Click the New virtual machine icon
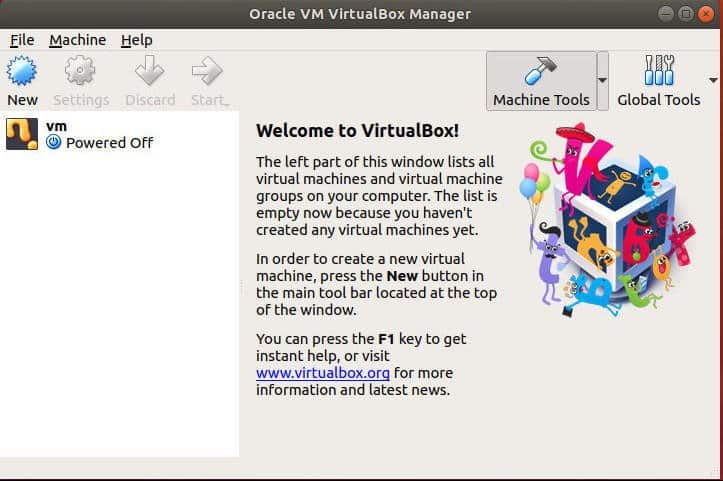The image size is (723, 481). 22,71
